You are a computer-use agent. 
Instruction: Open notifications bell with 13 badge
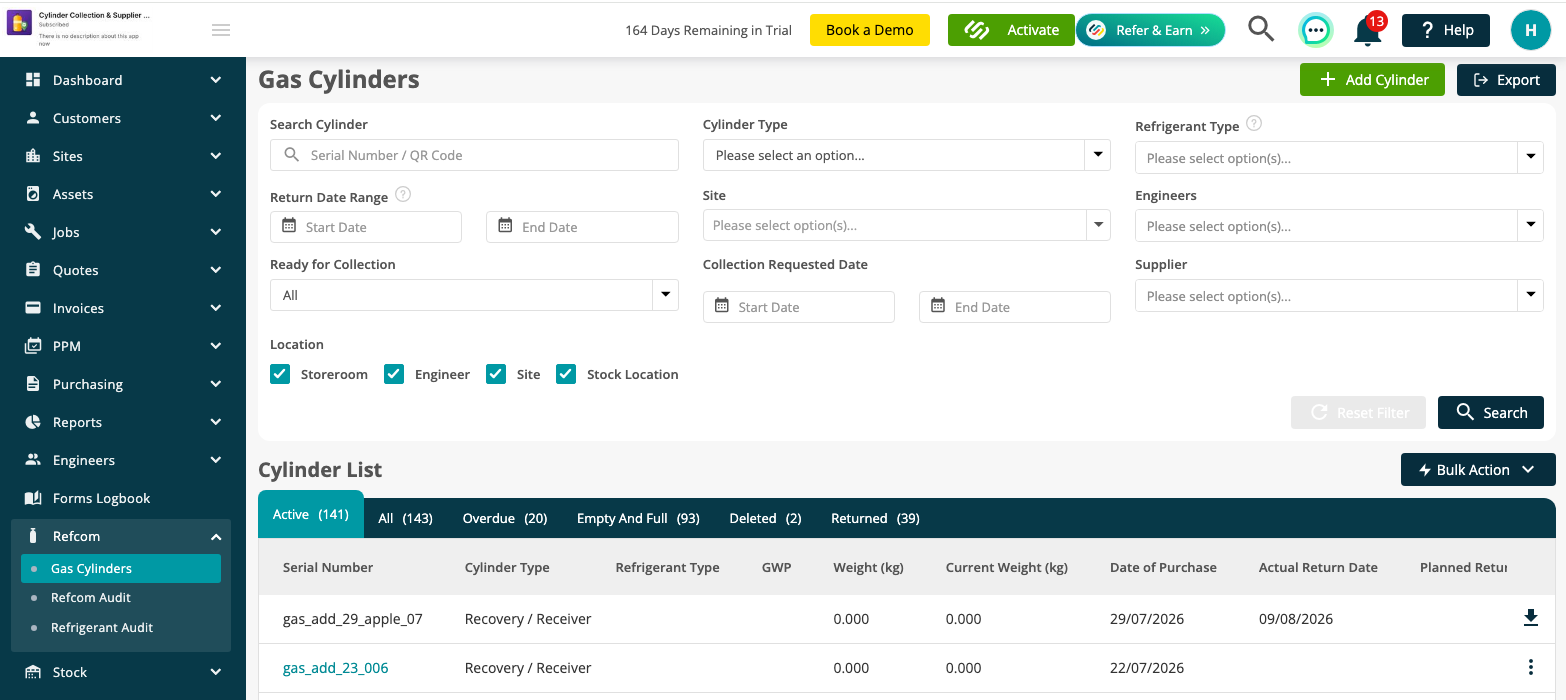tap(1368, 29)
